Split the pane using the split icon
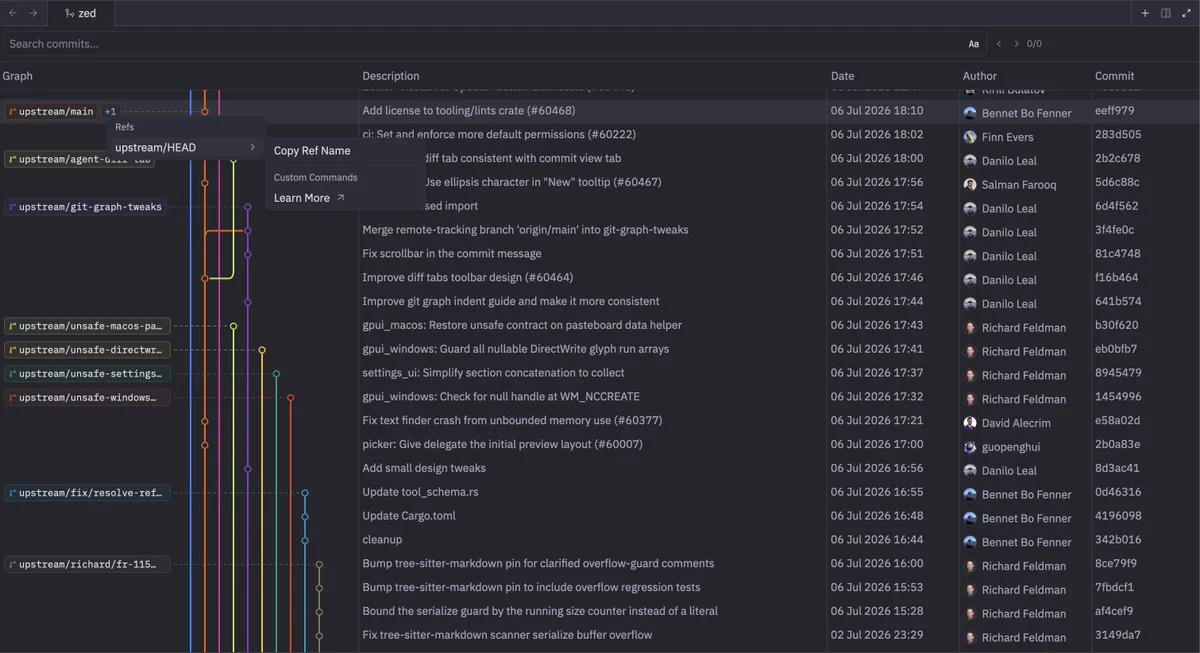1200x653 pixels. [x=1166, y=13]
